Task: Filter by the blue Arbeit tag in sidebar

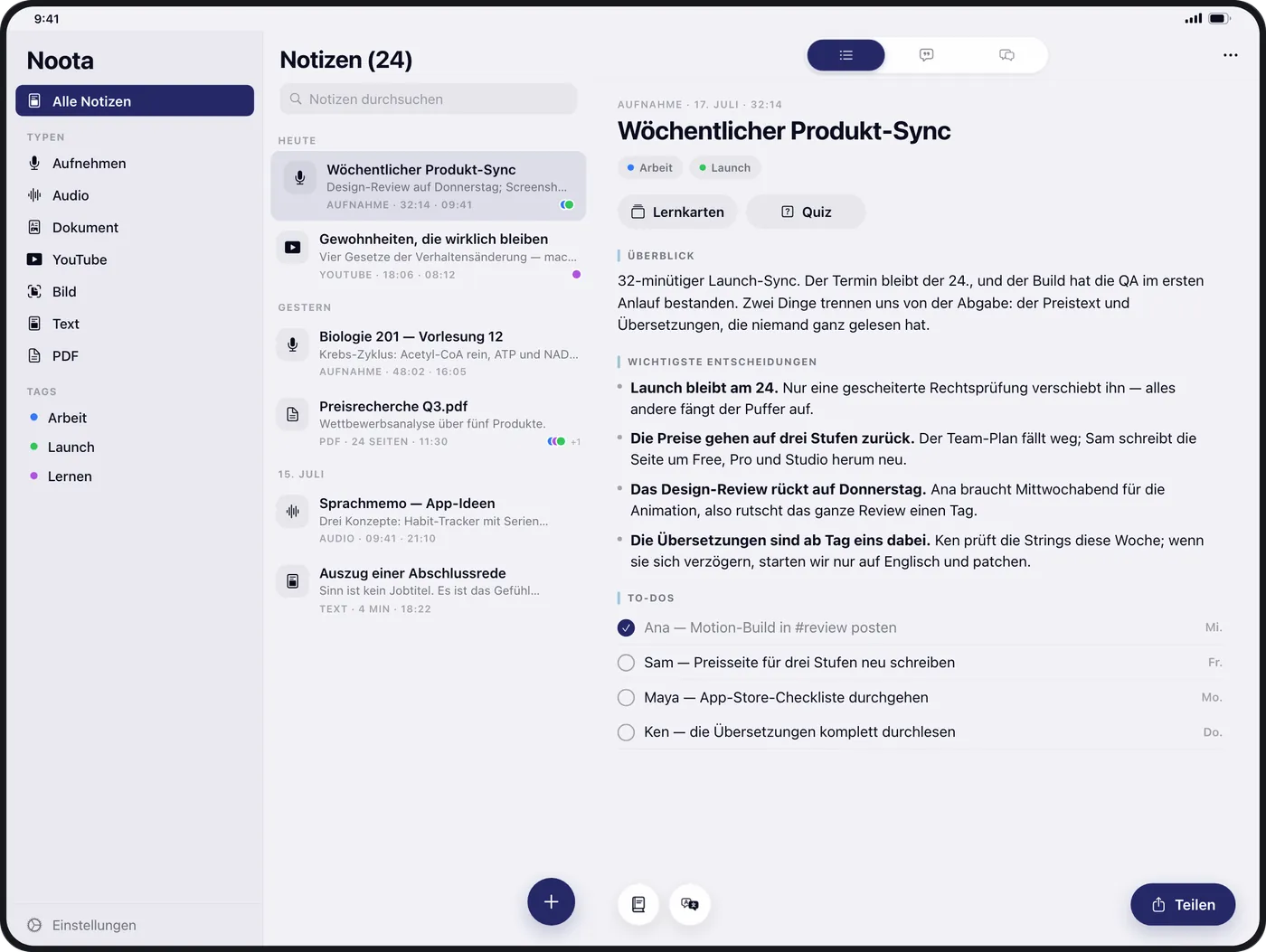Action: click(x=135, y=418)
